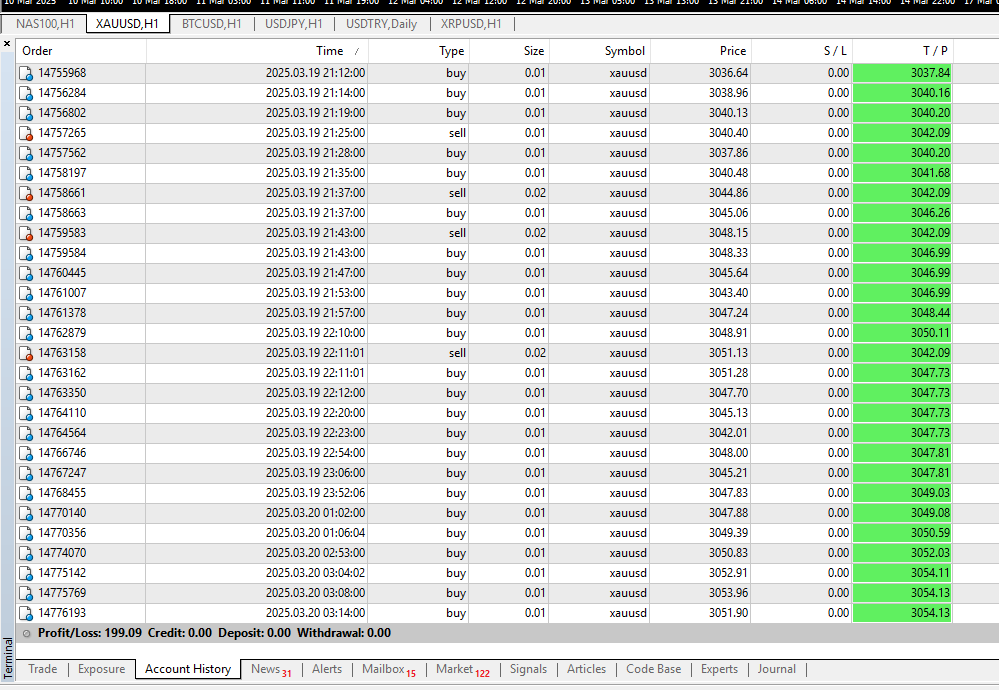Viewport: 999px width, 690px height.
Task: Click the sell order icon for 14757265
Action: click(26, 134)
